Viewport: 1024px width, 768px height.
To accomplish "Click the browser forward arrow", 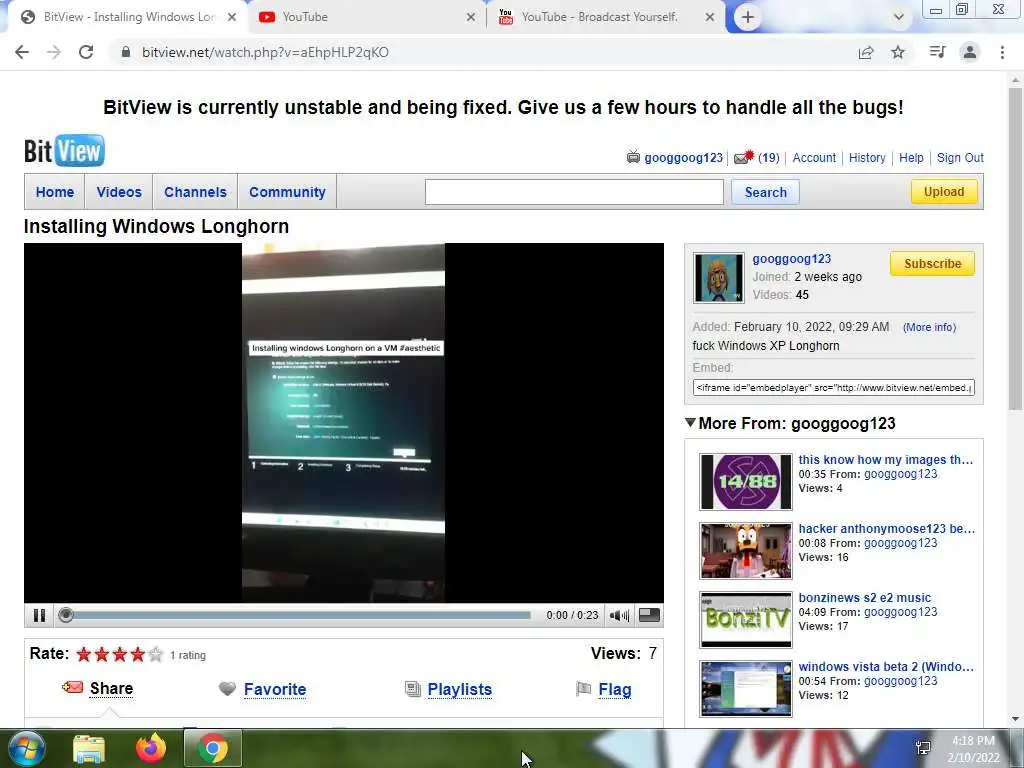I will (54, 52).
